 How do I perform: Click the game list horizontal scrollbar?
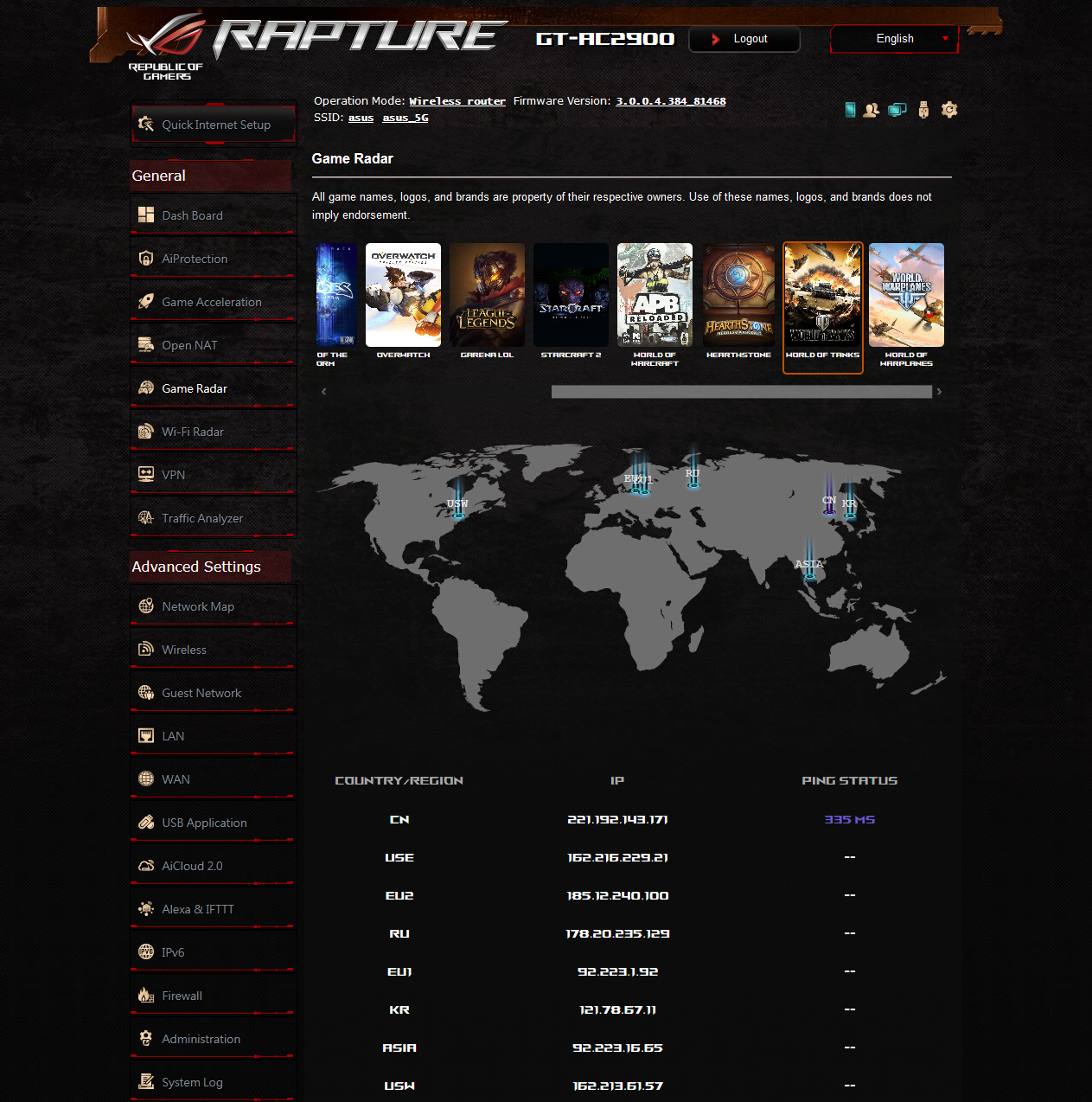pyautogui.click(x=742, y=392)
